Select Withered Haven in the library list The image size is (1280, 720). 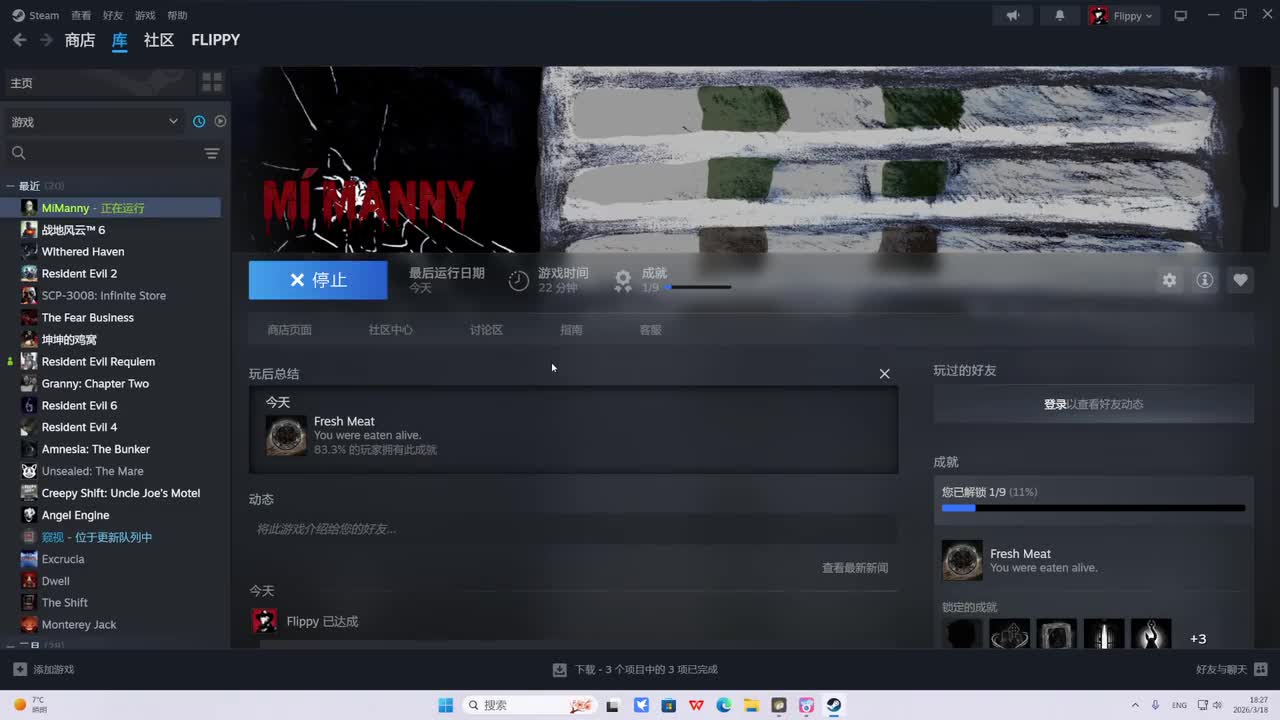point(83,252)
